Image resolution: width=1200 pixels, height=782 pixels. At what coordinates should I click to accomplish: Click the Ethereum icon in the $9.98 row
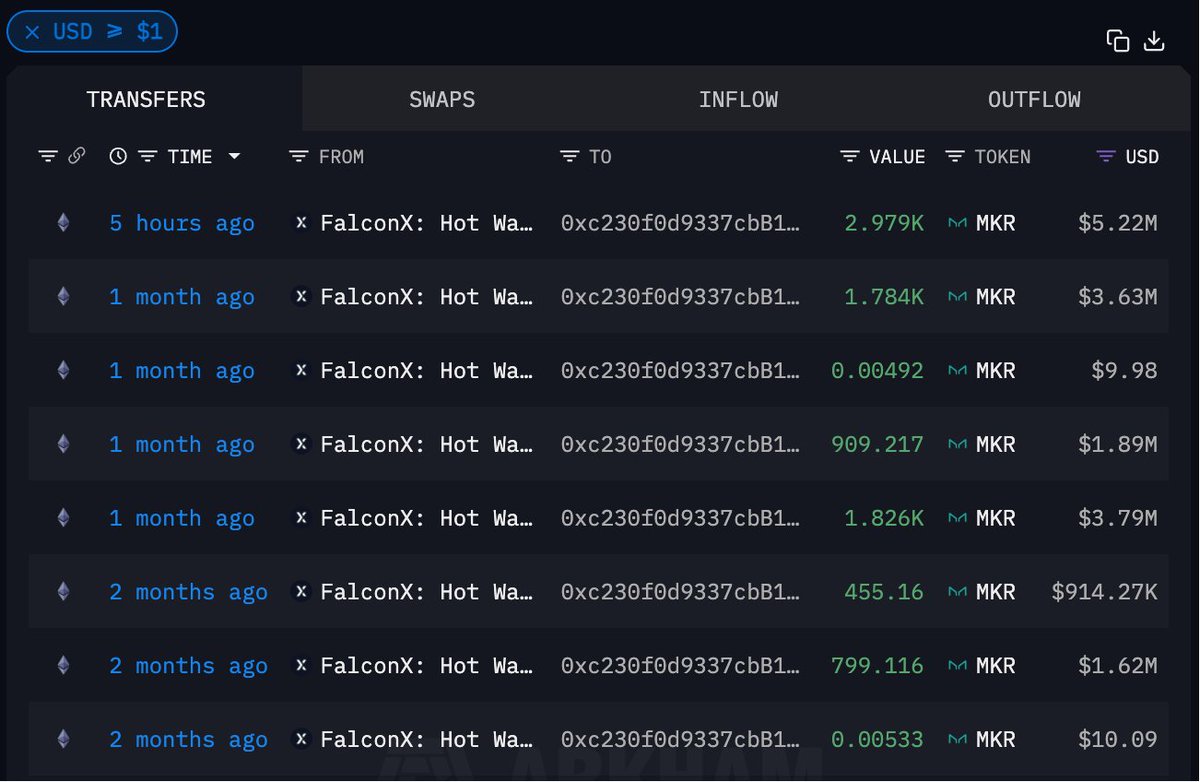(x=63, y=371)
